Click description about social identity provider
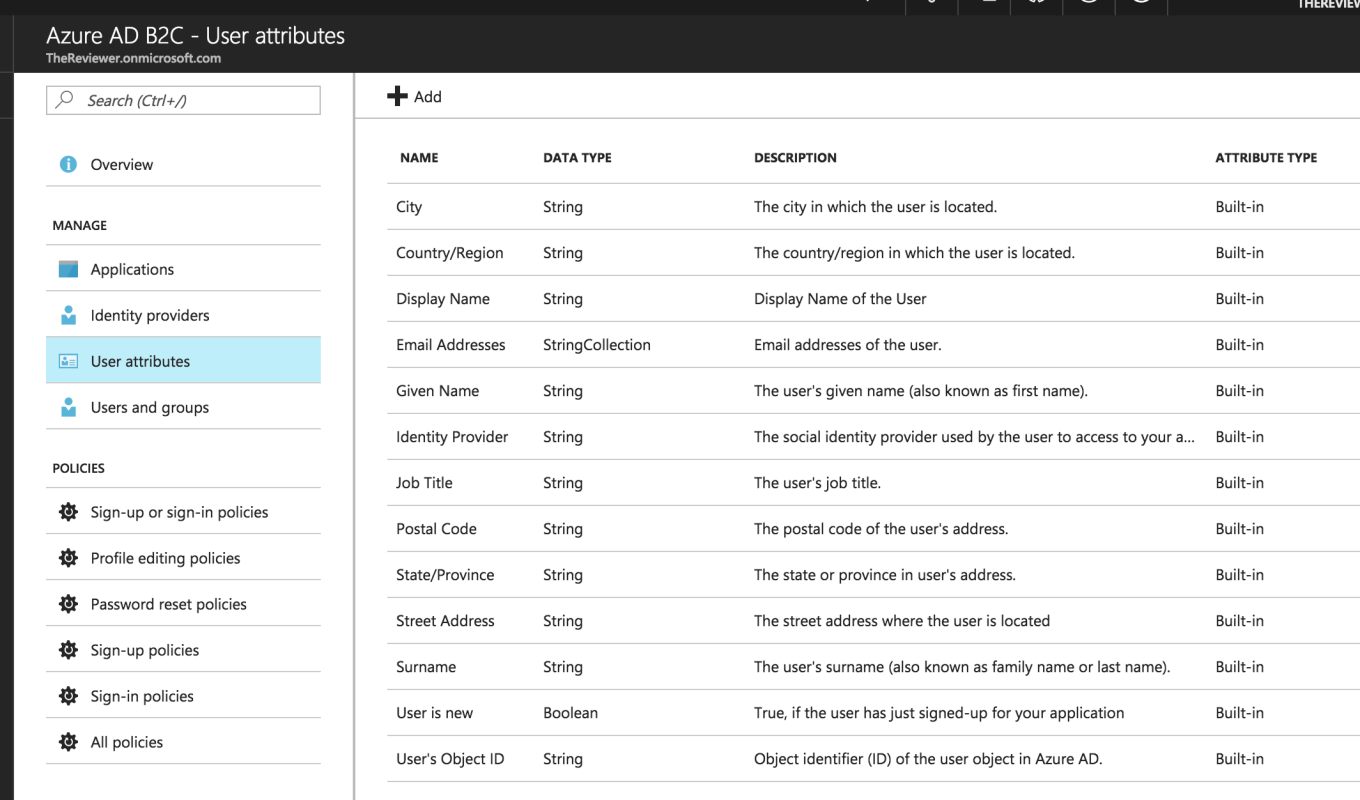Screen dimensions: 1360x800 pyautogui.click(x=974, y=437)
